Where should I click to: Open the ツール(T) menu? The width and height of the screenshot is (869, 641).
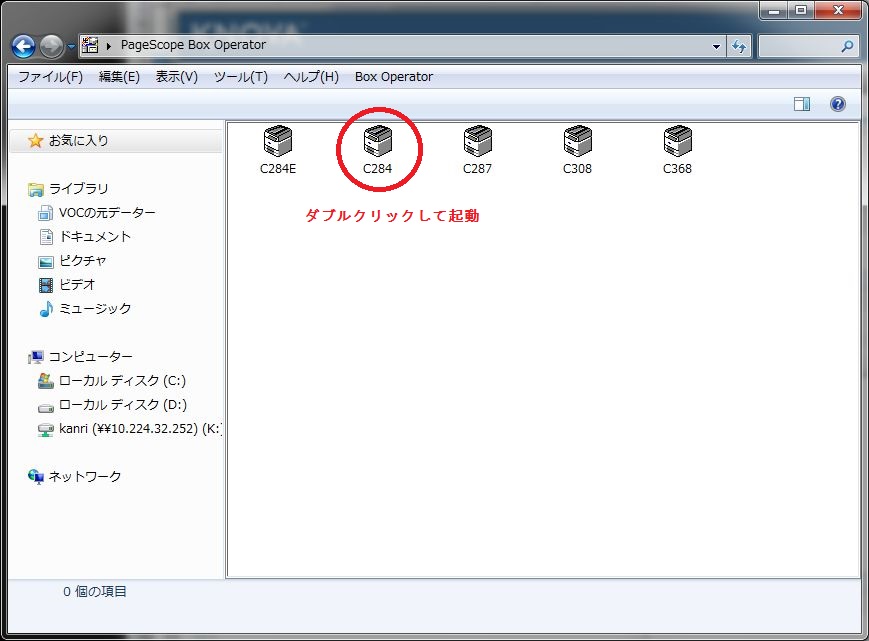(240, 77)
